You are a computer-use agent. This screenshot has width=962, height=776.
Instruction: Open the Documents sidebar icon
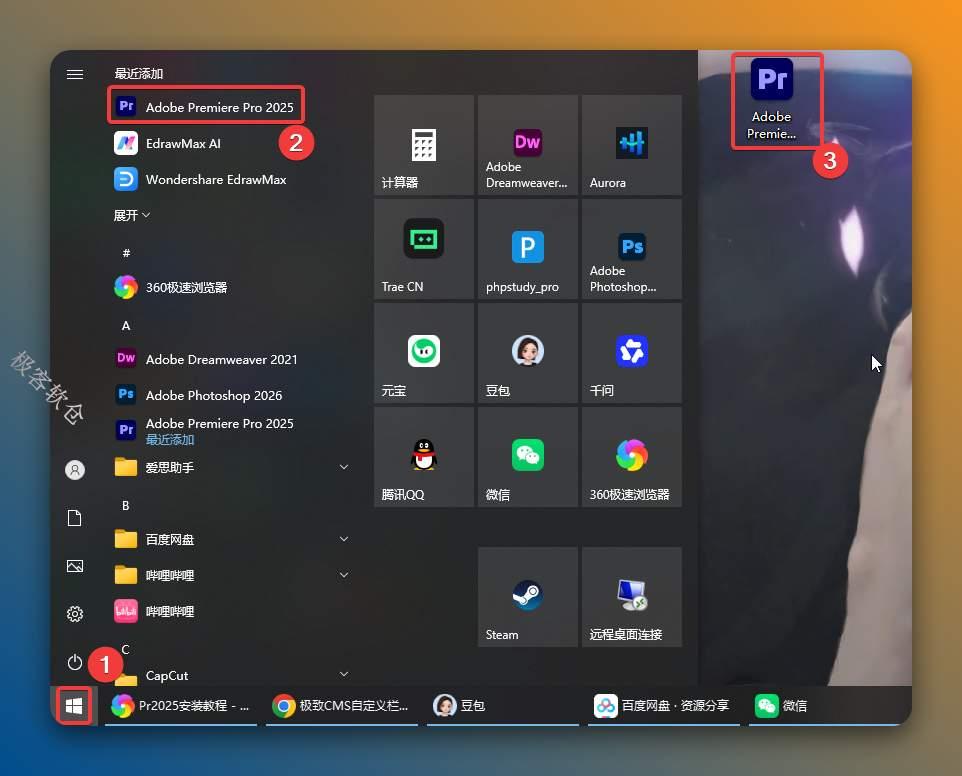coord(75,518)
